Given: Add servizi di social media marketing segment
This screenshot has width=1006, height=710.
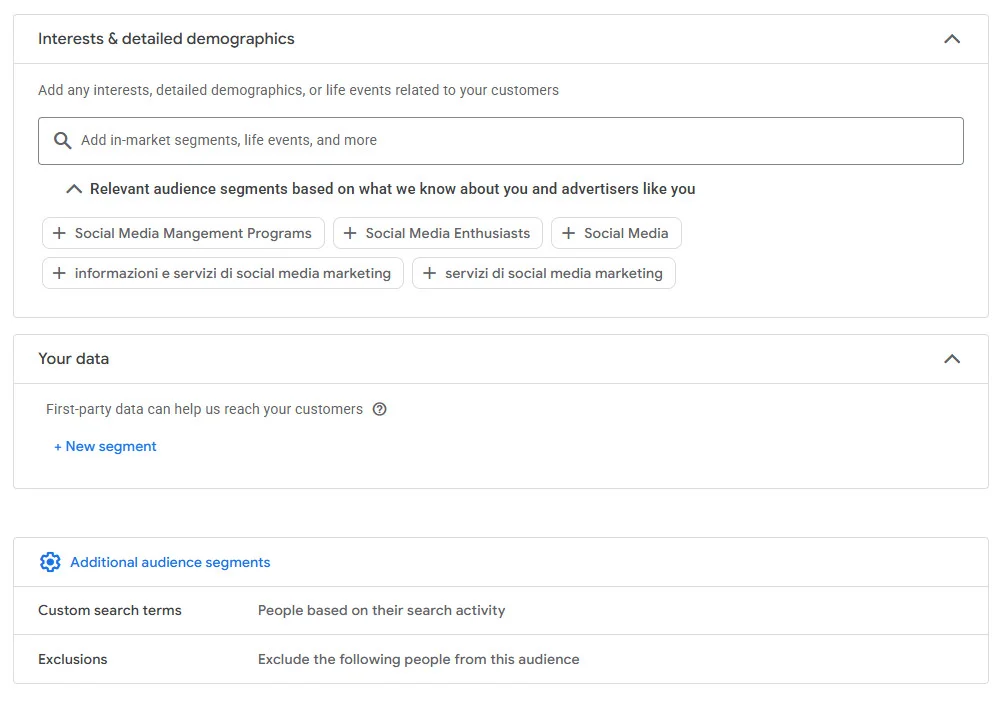Looking at the screenshot, I should [553, 273].
